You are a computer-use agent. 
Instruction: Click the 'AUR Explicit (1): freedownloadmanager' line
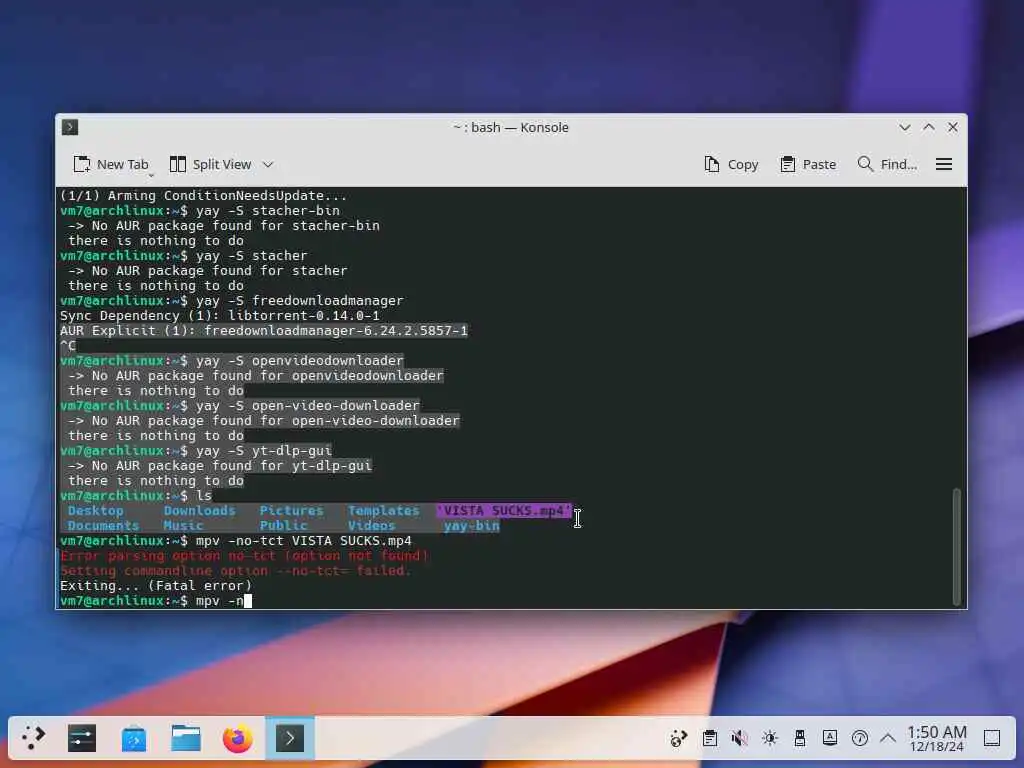pos(264,331)
